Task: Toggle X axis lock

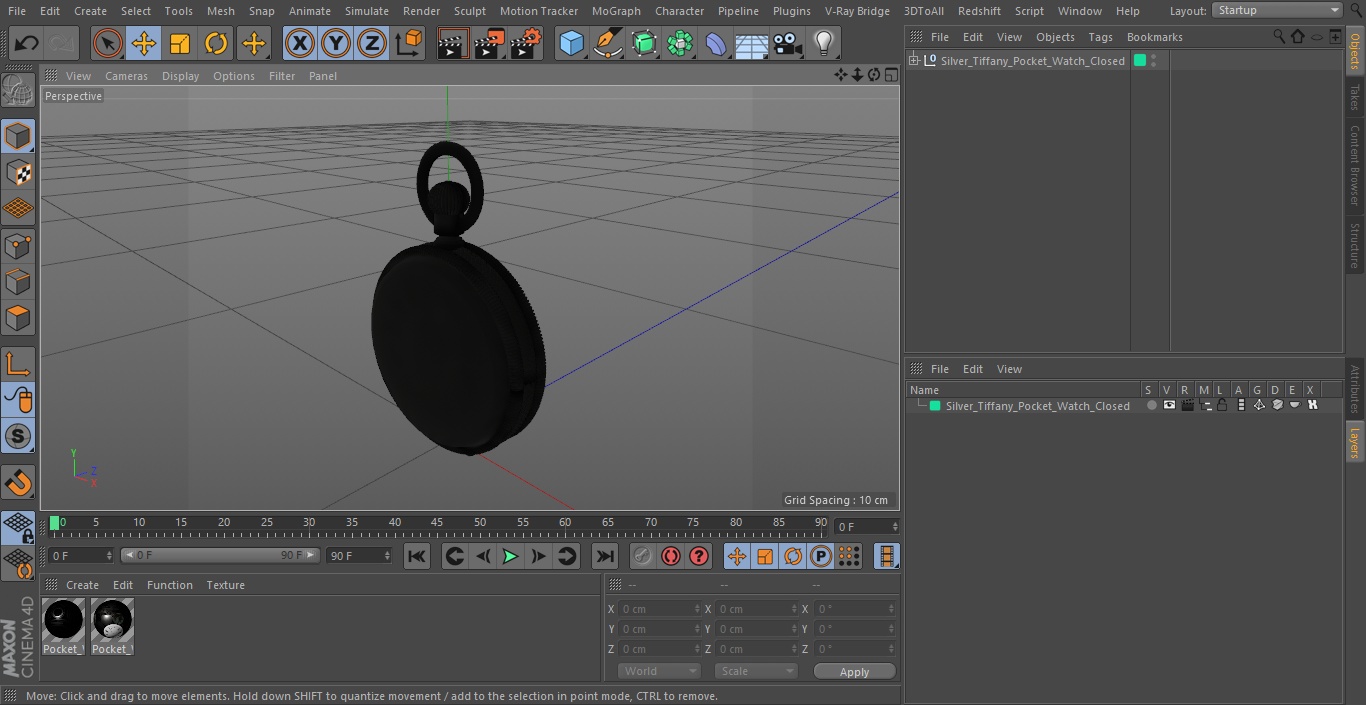Action: tap(300, 43)
